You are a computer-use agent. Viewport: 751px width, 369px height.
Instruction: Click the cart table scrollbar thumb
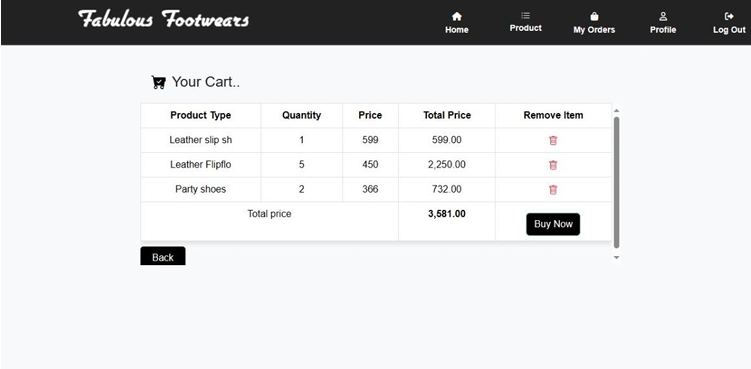(616, 183)
